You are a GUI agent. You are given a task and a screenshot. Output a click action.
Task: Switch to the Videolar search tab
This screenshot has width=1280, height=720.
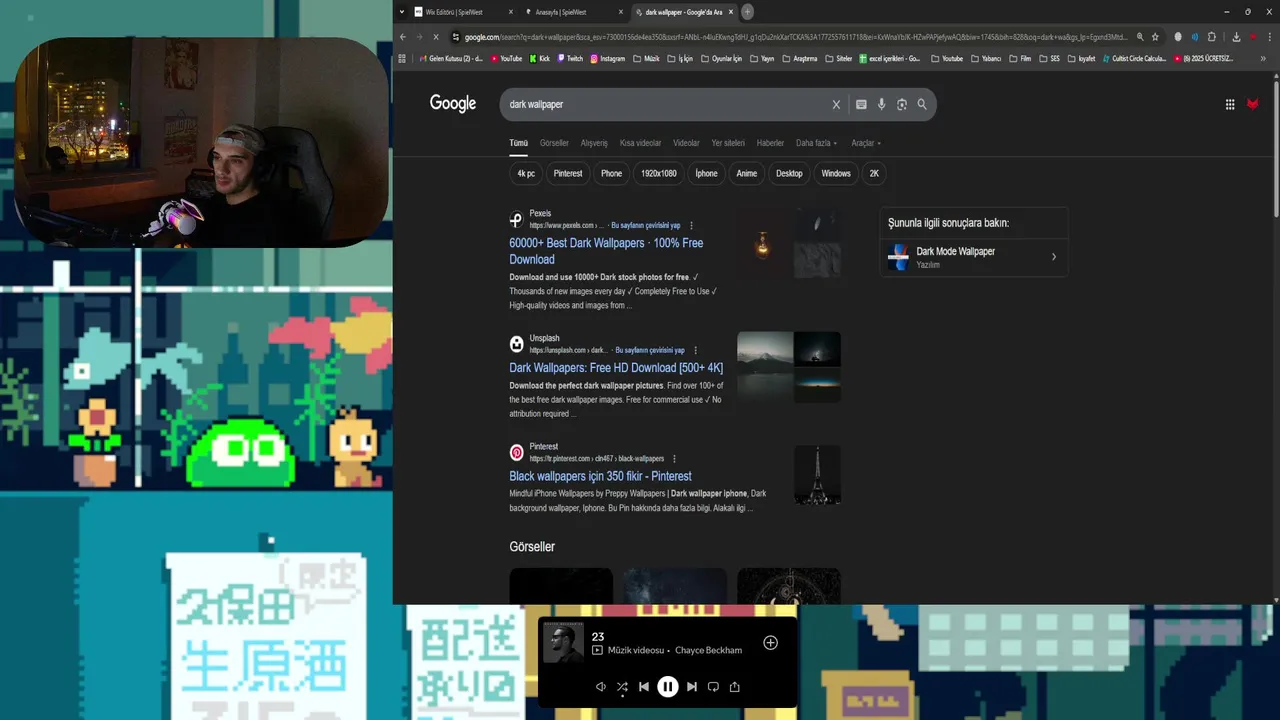[x=686, y=143]
